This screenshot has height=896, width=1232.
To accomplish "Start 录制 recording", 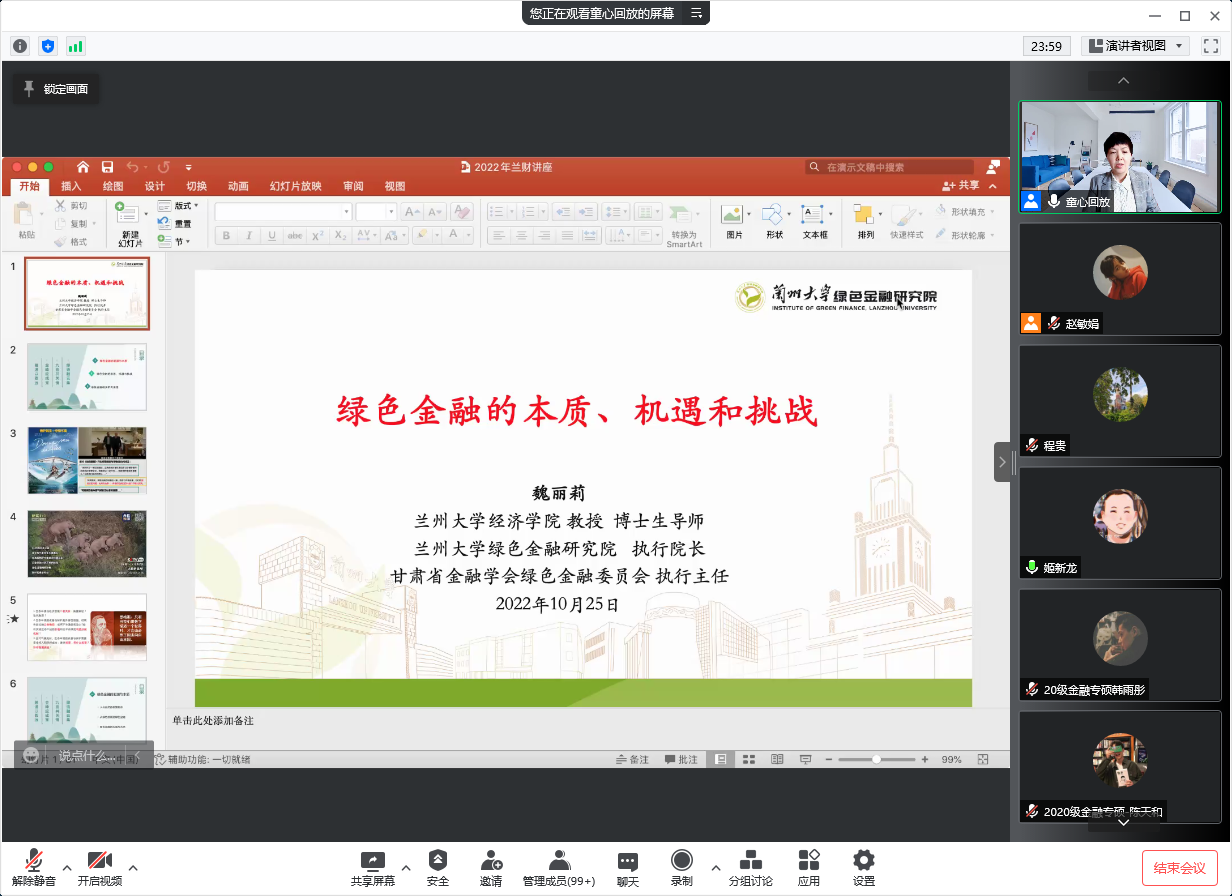I will tap(682, 867).
